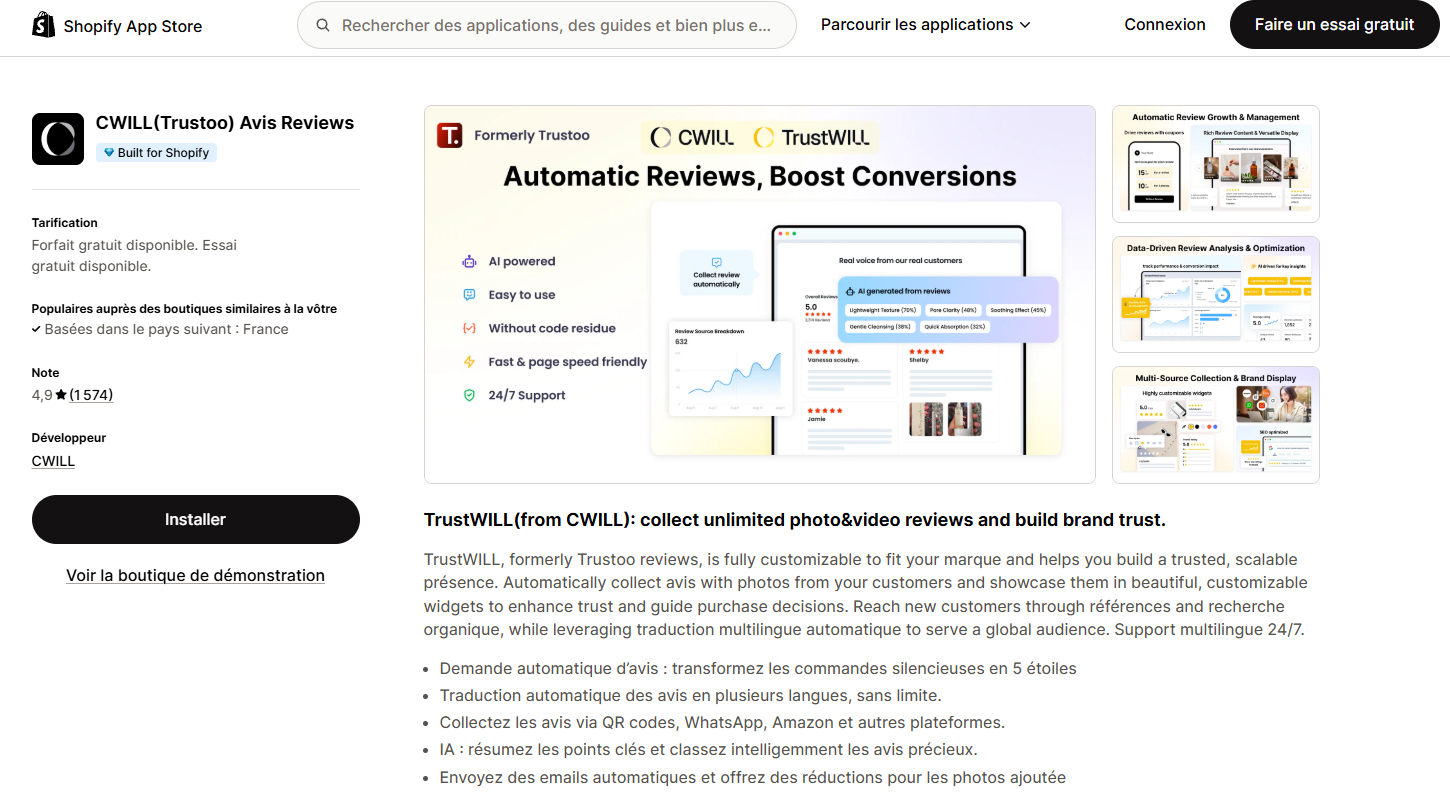Click 'Traduction automatique des avis' bullet
This screenshot has width=1450, height=803.
690,695
